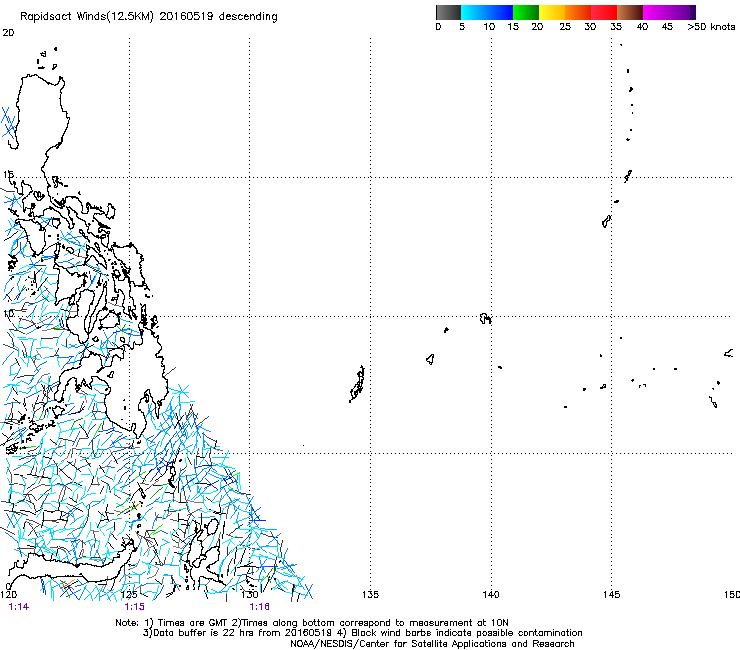Select the yellow 20–25 knots color segment

click(552, 12)
